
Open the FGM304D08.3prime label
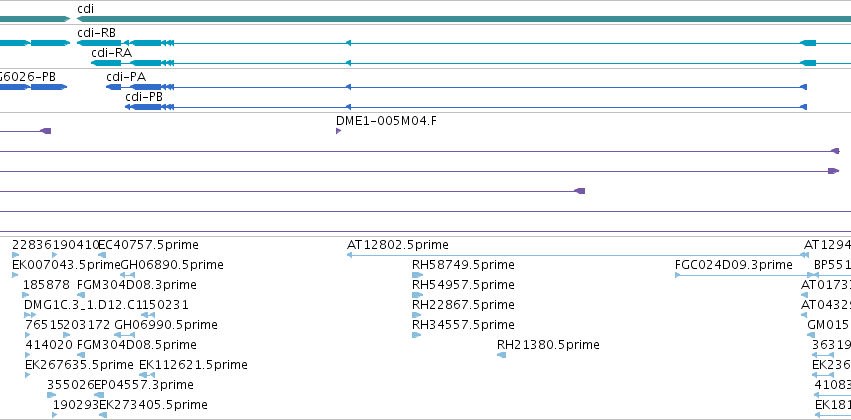coord(137,285)
